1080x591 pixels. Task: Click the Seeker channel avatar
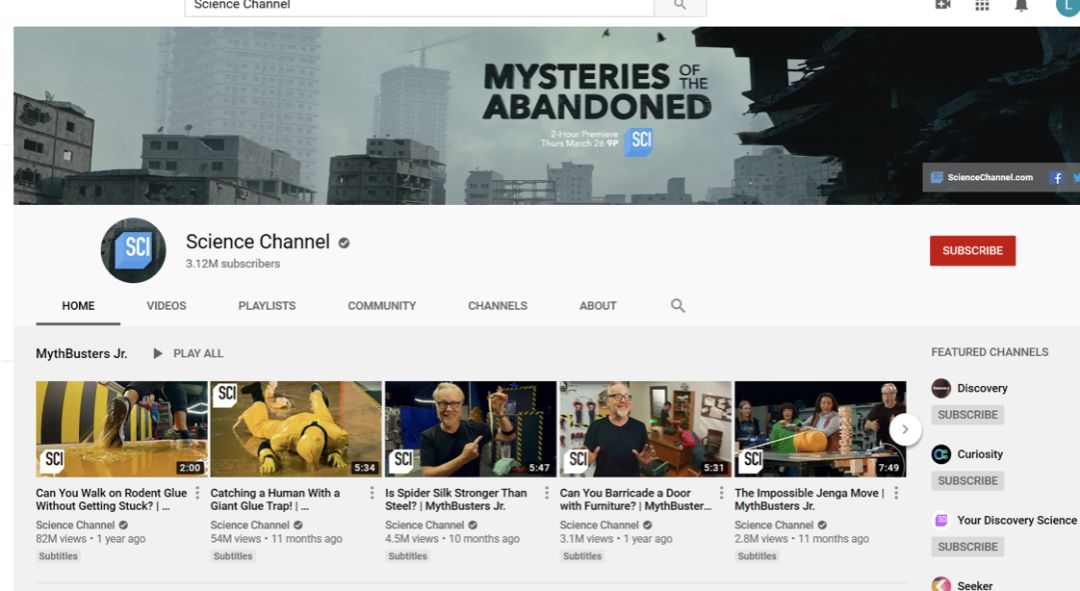[941, 584]
